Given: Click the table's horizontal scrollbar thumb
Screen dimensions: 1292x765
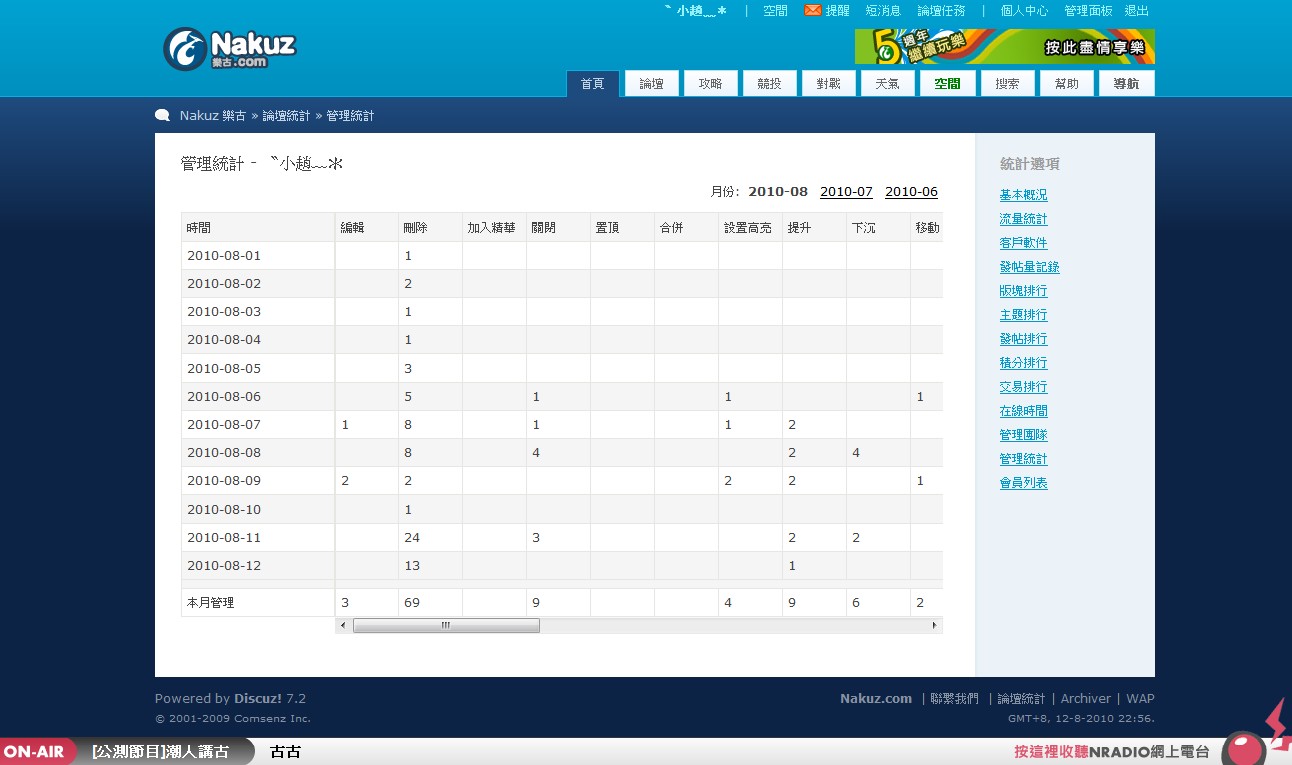Looking at the screenshot, I should 446,625.
